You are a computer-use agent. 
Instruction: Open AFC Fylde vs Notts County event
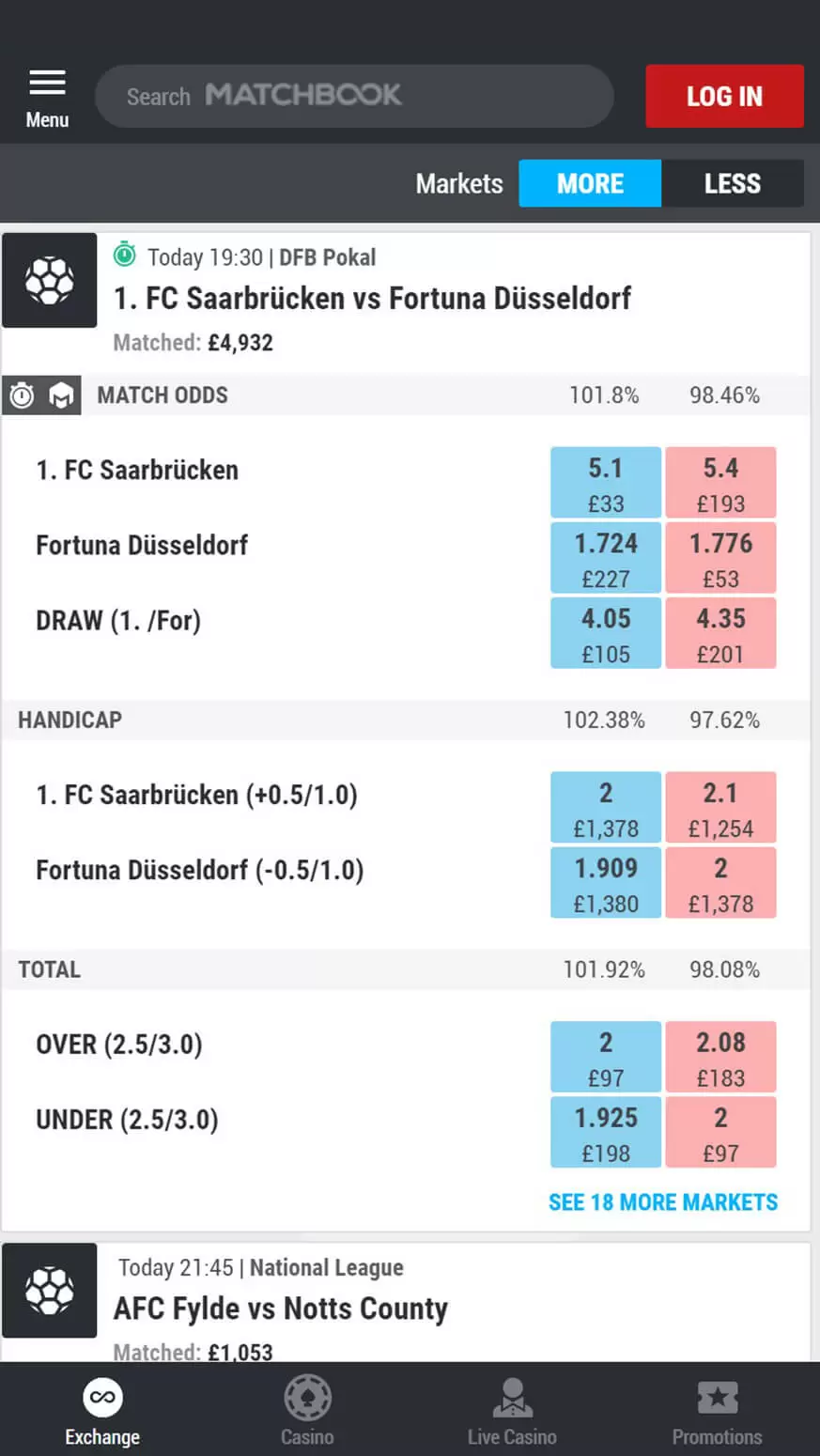pyautogui.click(x=281, y=1309)
